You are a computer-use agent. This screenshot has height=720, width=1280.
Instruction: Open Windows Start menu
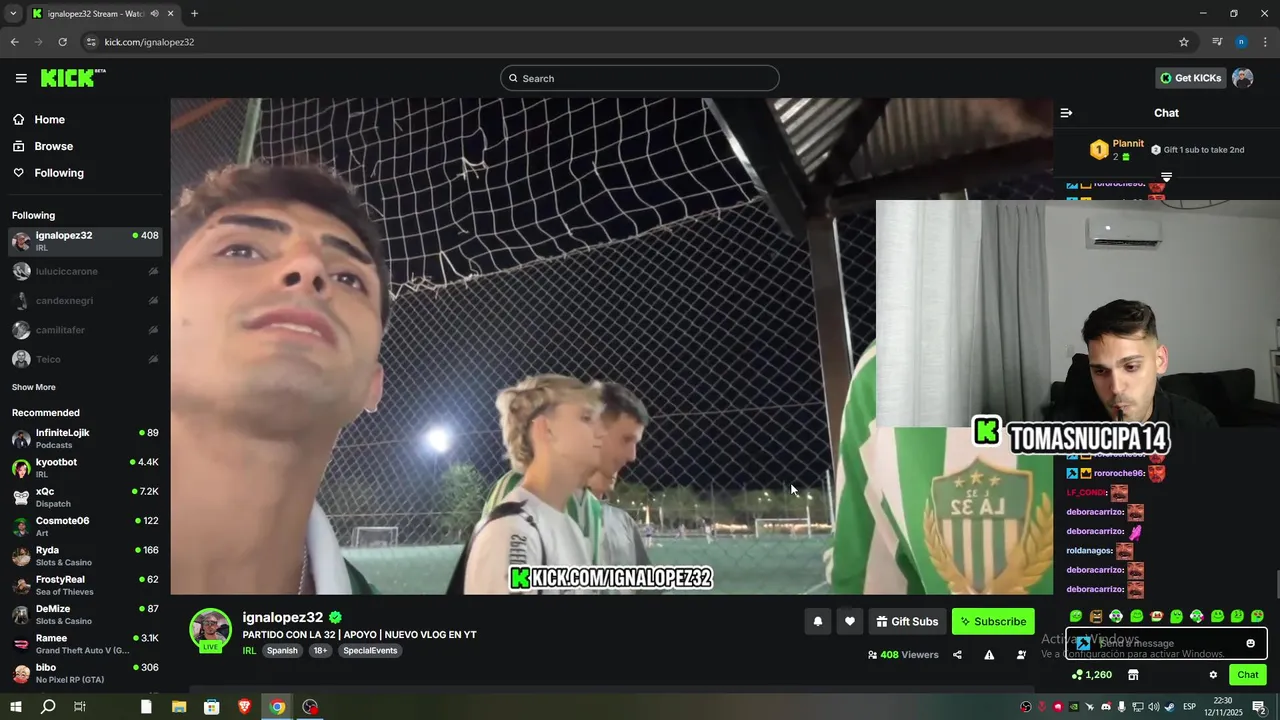point(16,707)
